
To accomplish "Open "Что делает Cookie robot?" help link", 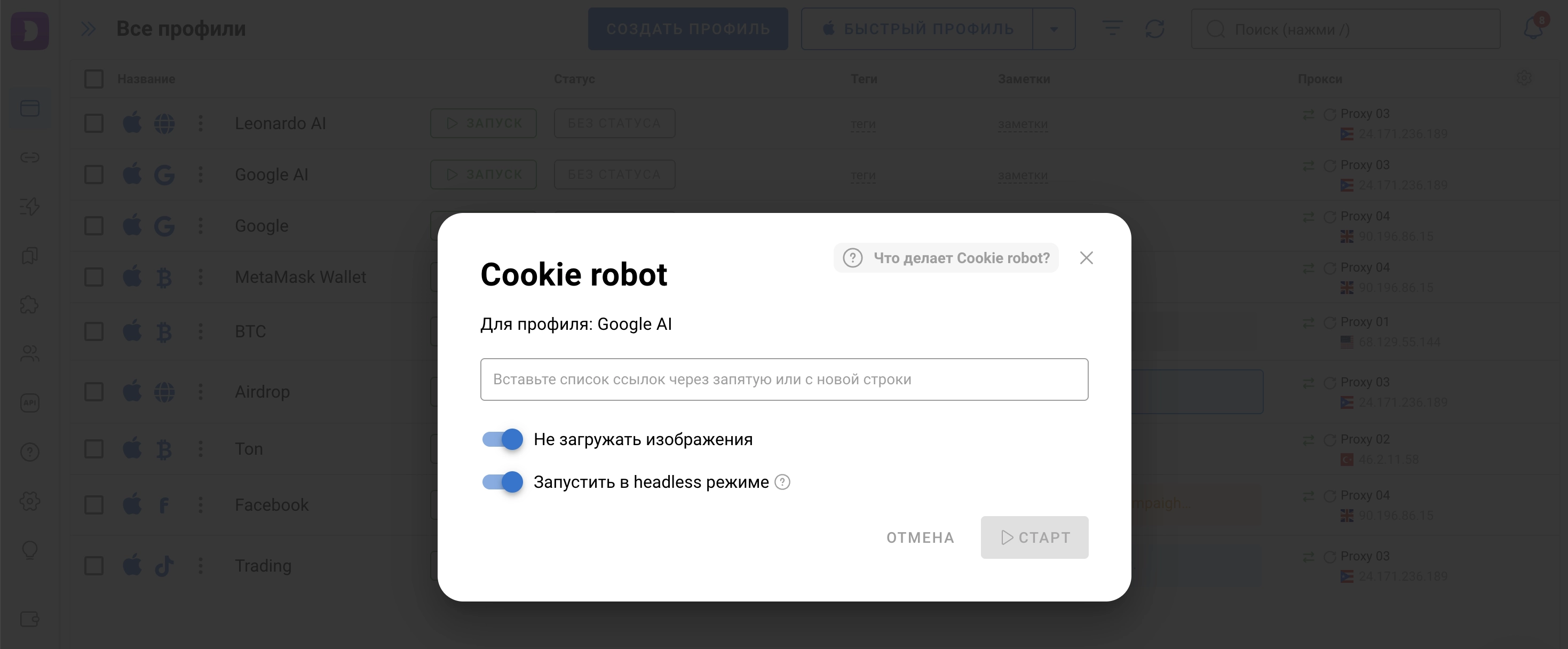I will click(x=946, y=258).
